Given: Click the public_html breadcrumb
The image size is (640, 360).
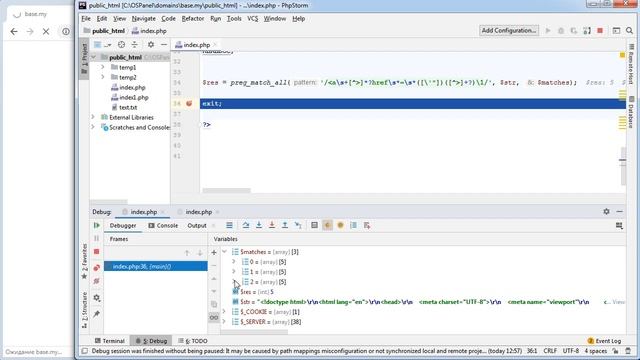Looking at the screenshot, I should (104, 31).
